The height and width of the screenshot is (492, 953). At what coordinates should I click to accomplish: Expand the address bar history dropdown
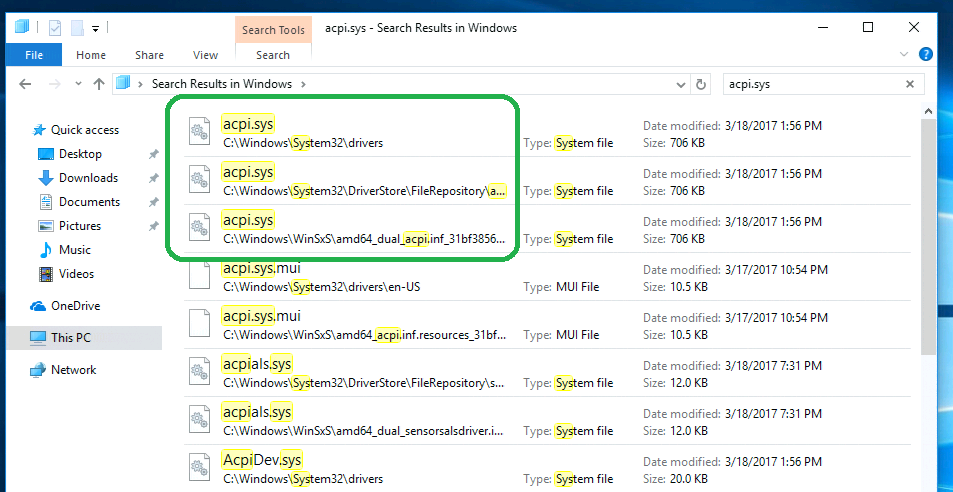click(x=681, y=84)
